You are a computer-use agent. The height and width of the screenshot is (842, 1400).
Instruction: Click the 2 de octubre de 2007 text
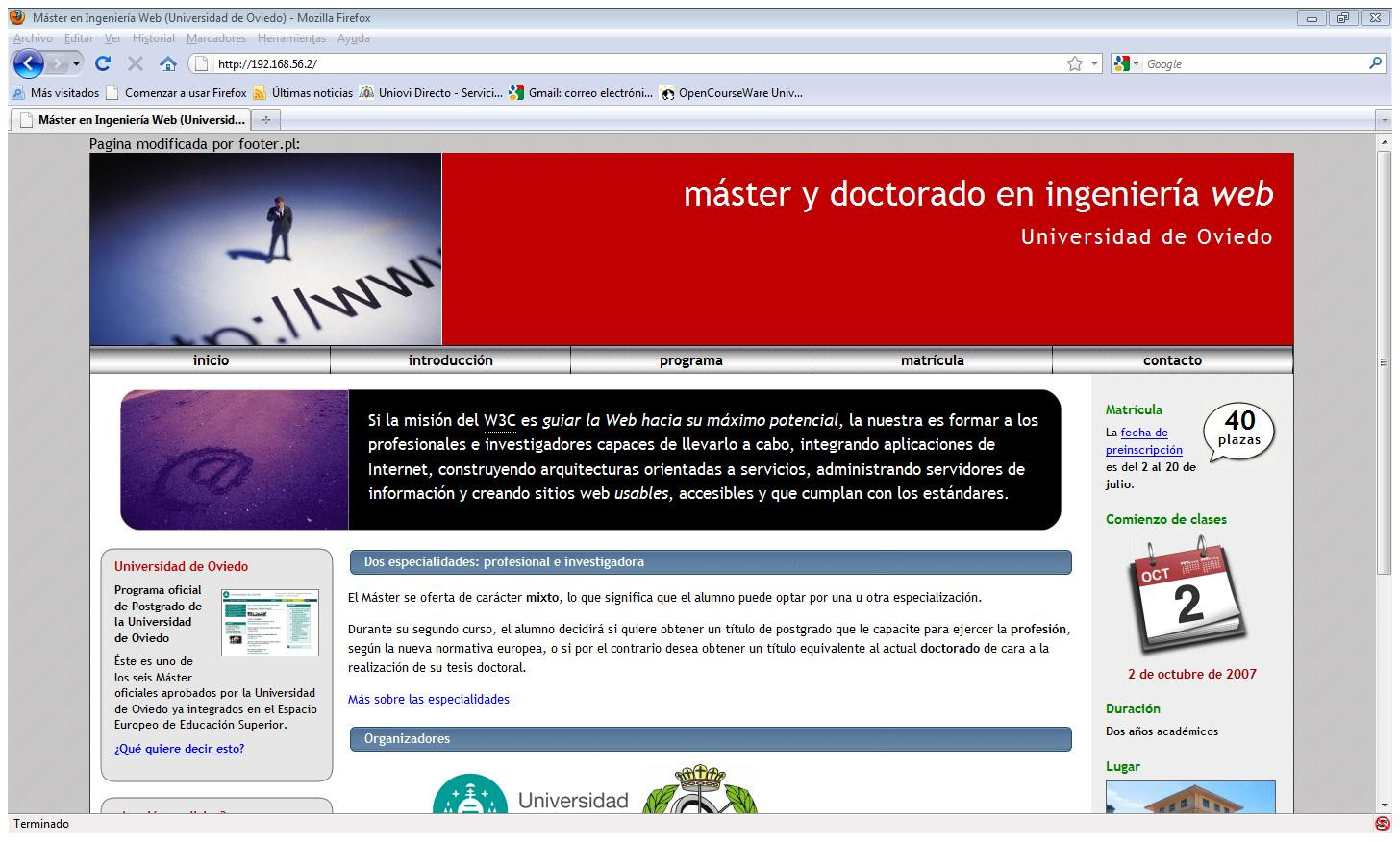tap(1192, 674)
